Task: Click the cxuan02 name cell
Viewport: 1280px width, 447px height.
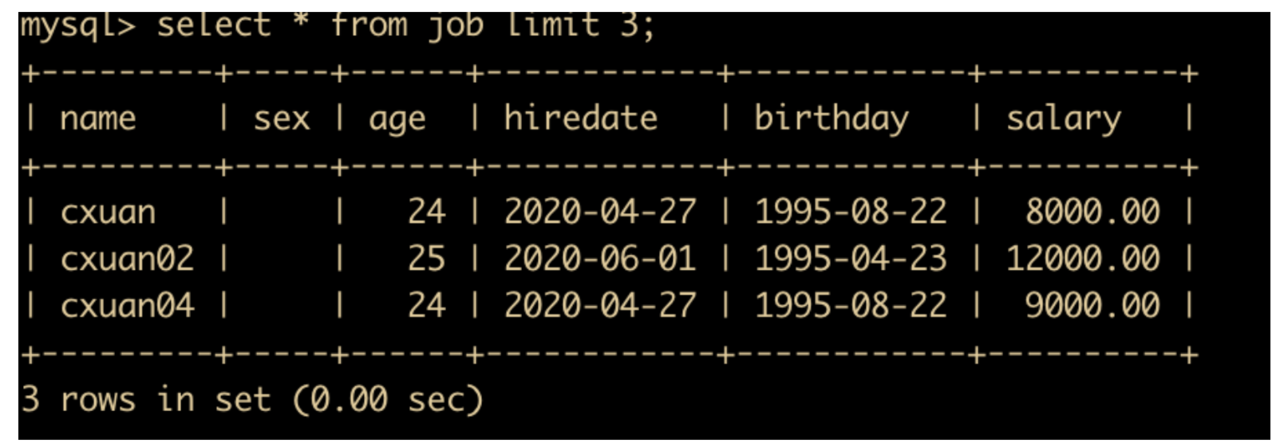Action: click(x=126, y=258)
